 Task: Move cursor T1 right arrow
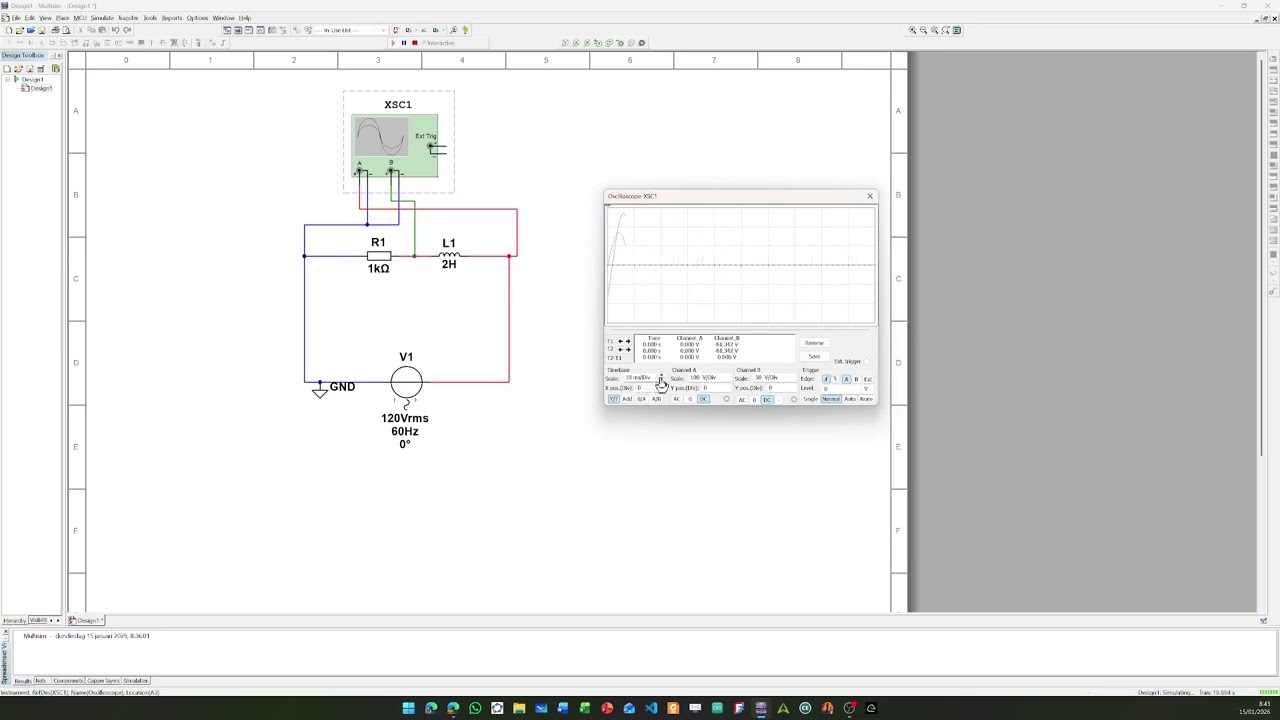(x=628, y=341)
